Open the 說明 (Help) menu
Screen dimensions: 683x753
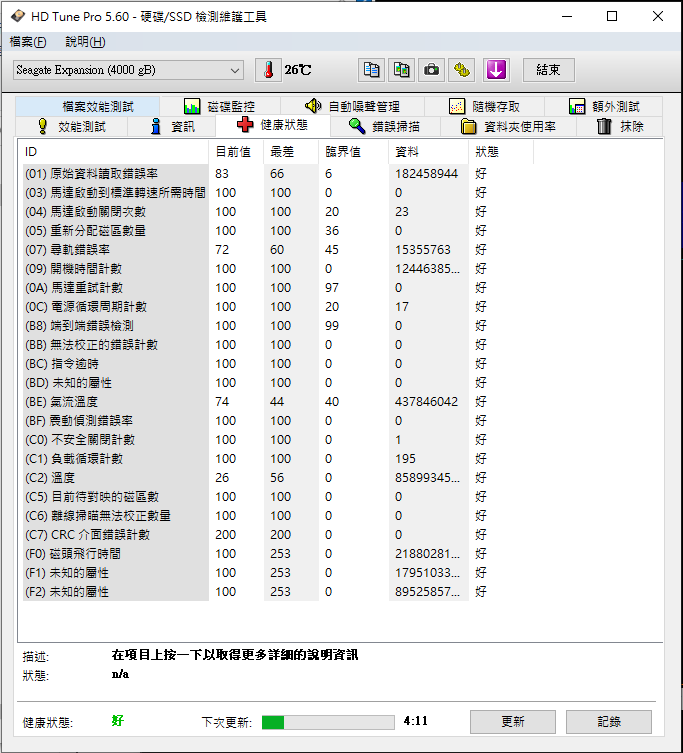pos(85,42)
